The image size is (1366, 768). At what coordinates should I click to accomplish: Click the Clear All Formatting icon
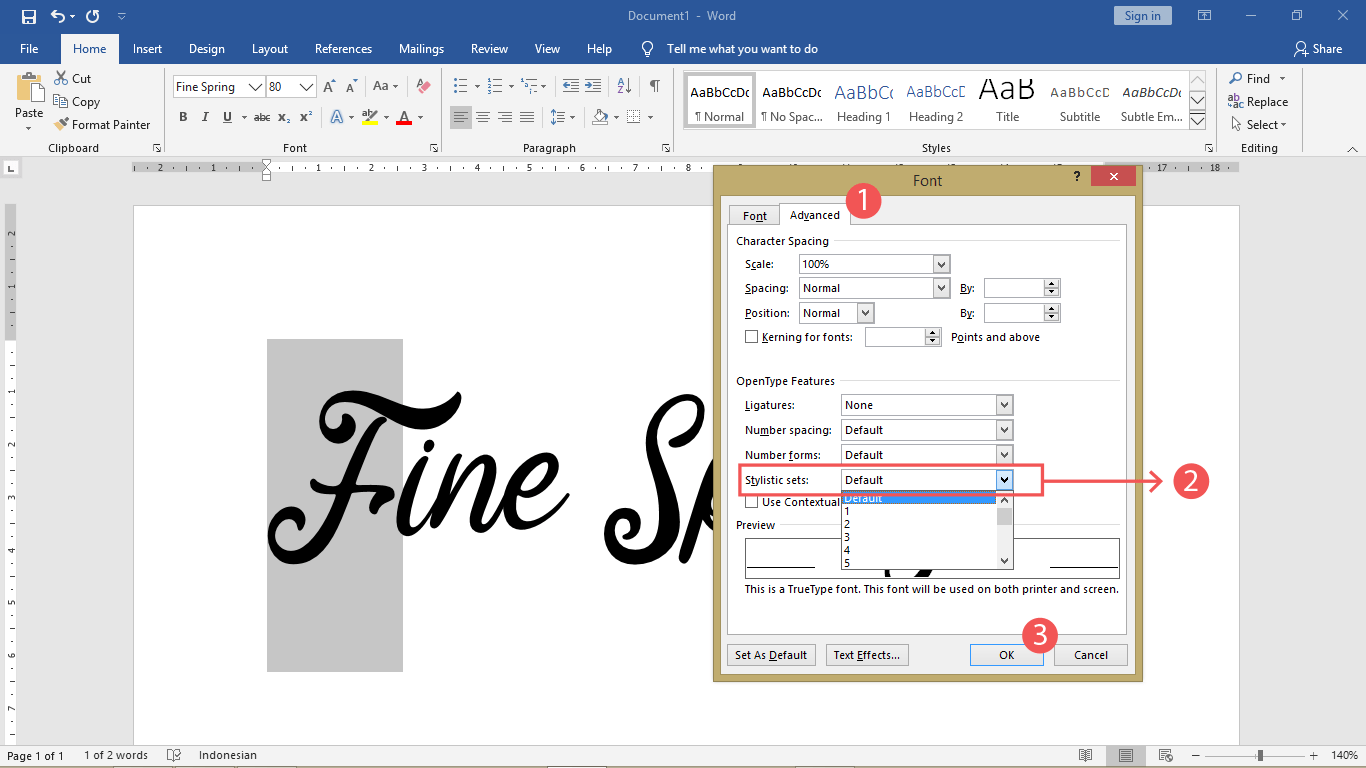click(423, 87)
